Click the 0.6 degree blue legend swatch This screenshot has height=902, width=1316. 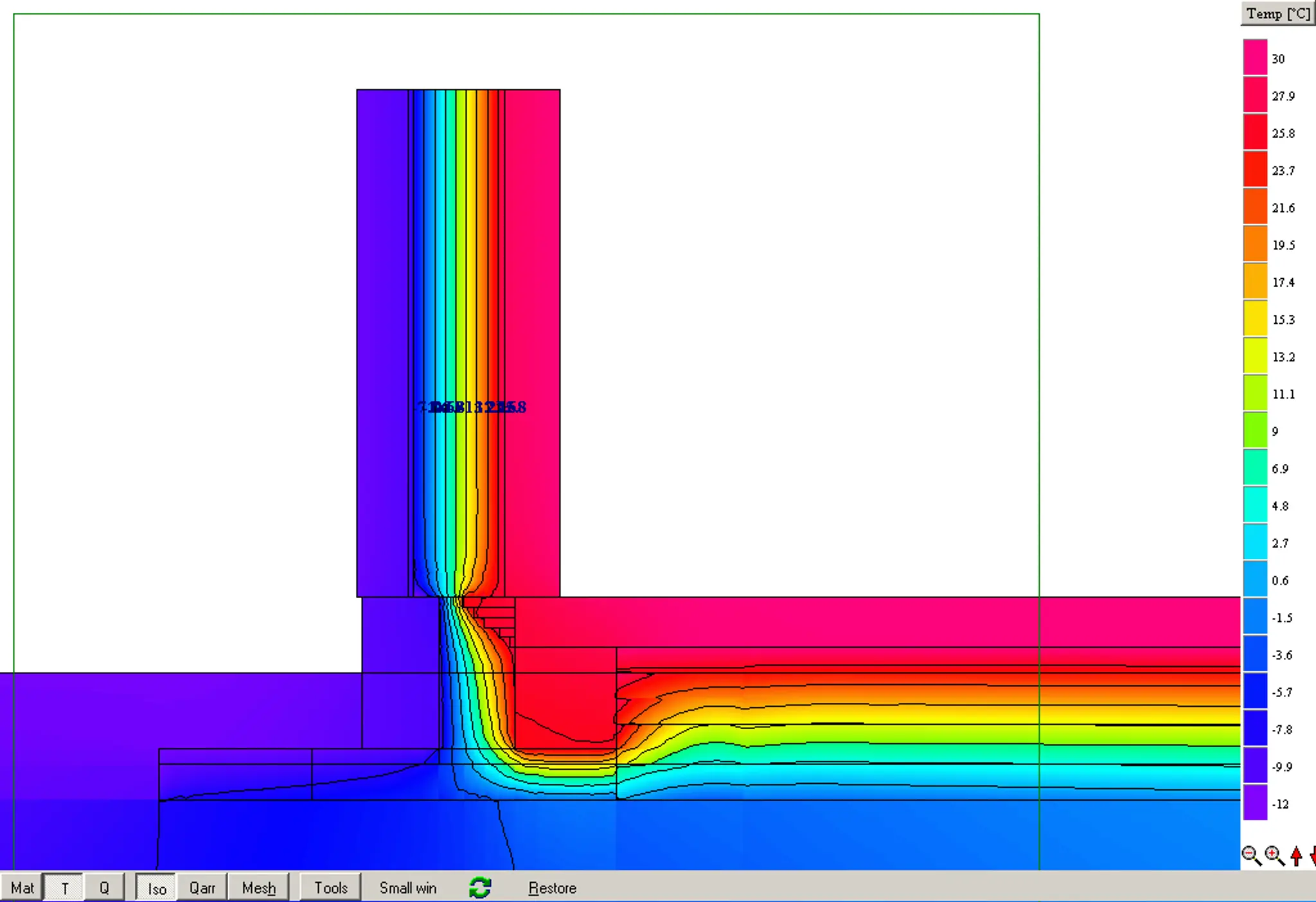[x=1255, y=579]
